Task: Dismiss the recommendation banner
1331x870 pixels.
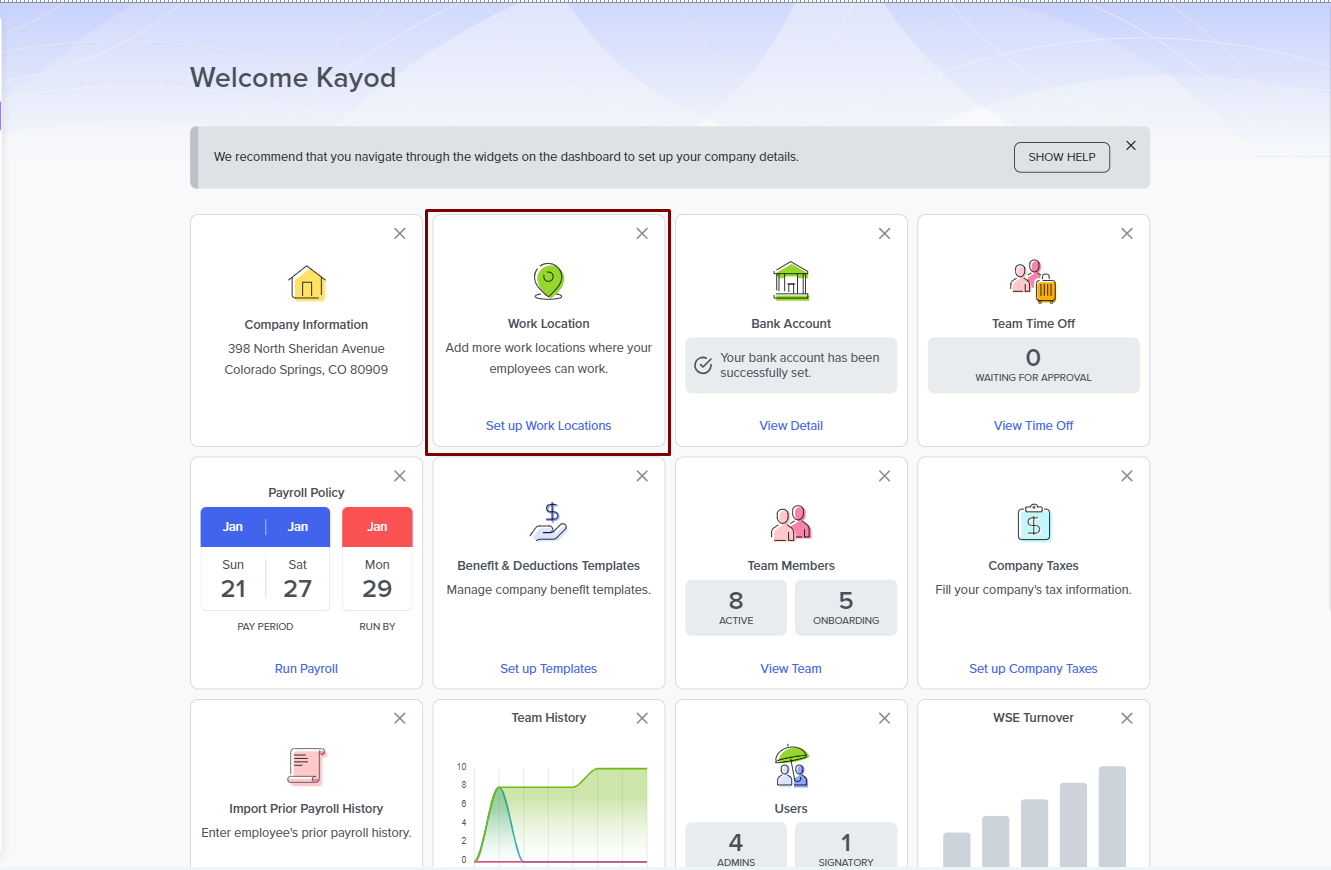Action: point(1131,146)
